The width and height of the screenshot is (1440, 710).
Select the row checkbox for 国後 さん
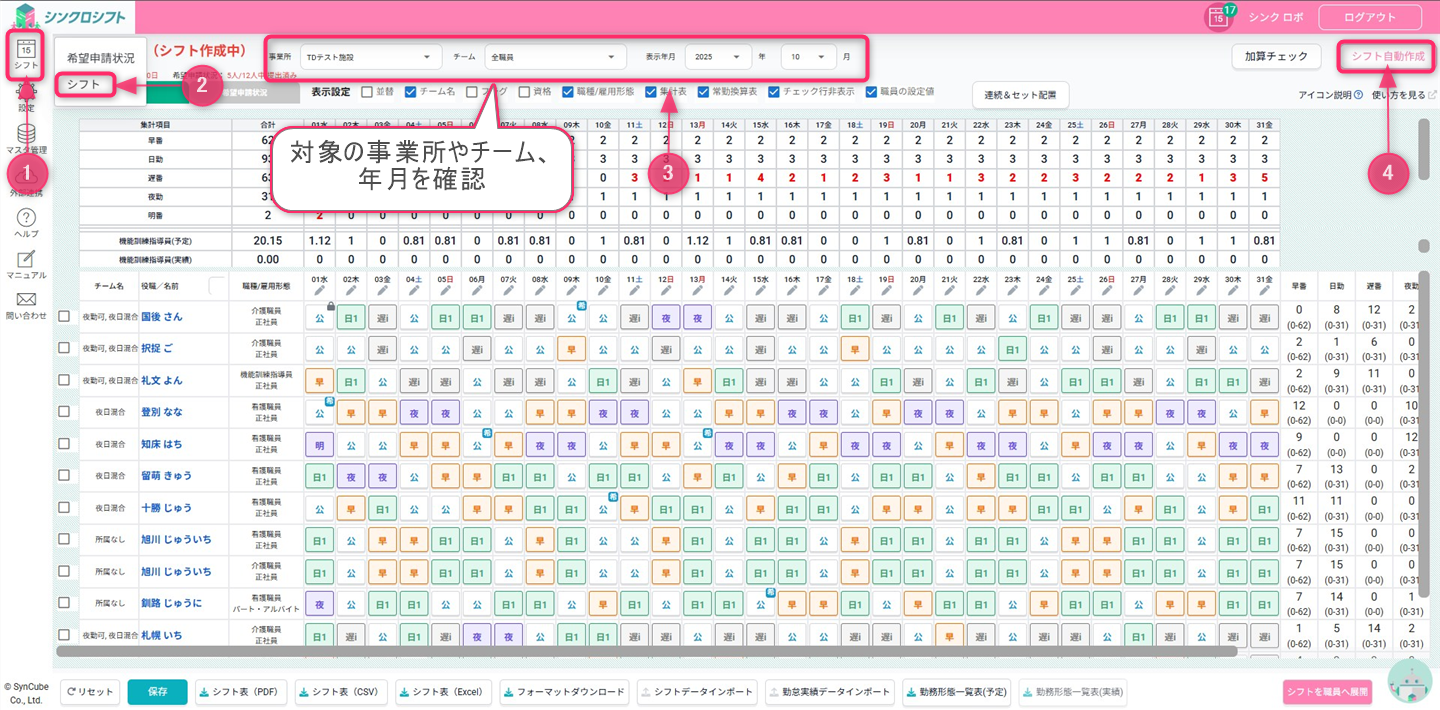[64, 316]
